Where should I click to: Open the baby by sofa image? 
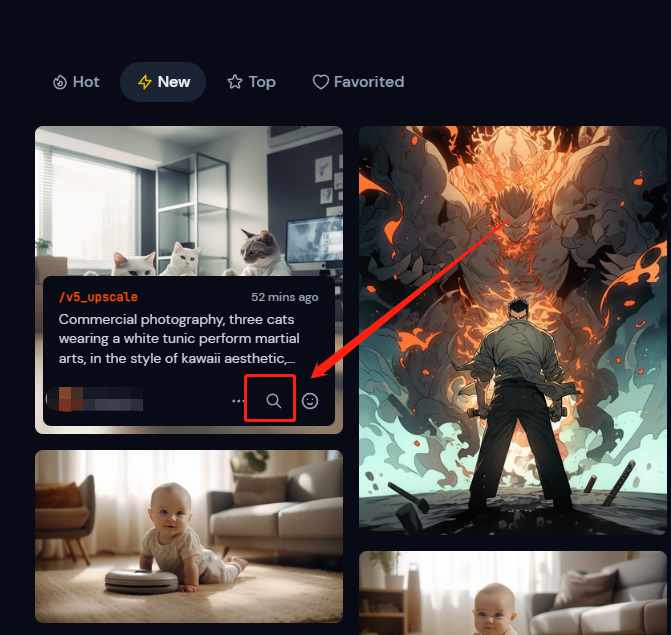(x=513, y=593)
